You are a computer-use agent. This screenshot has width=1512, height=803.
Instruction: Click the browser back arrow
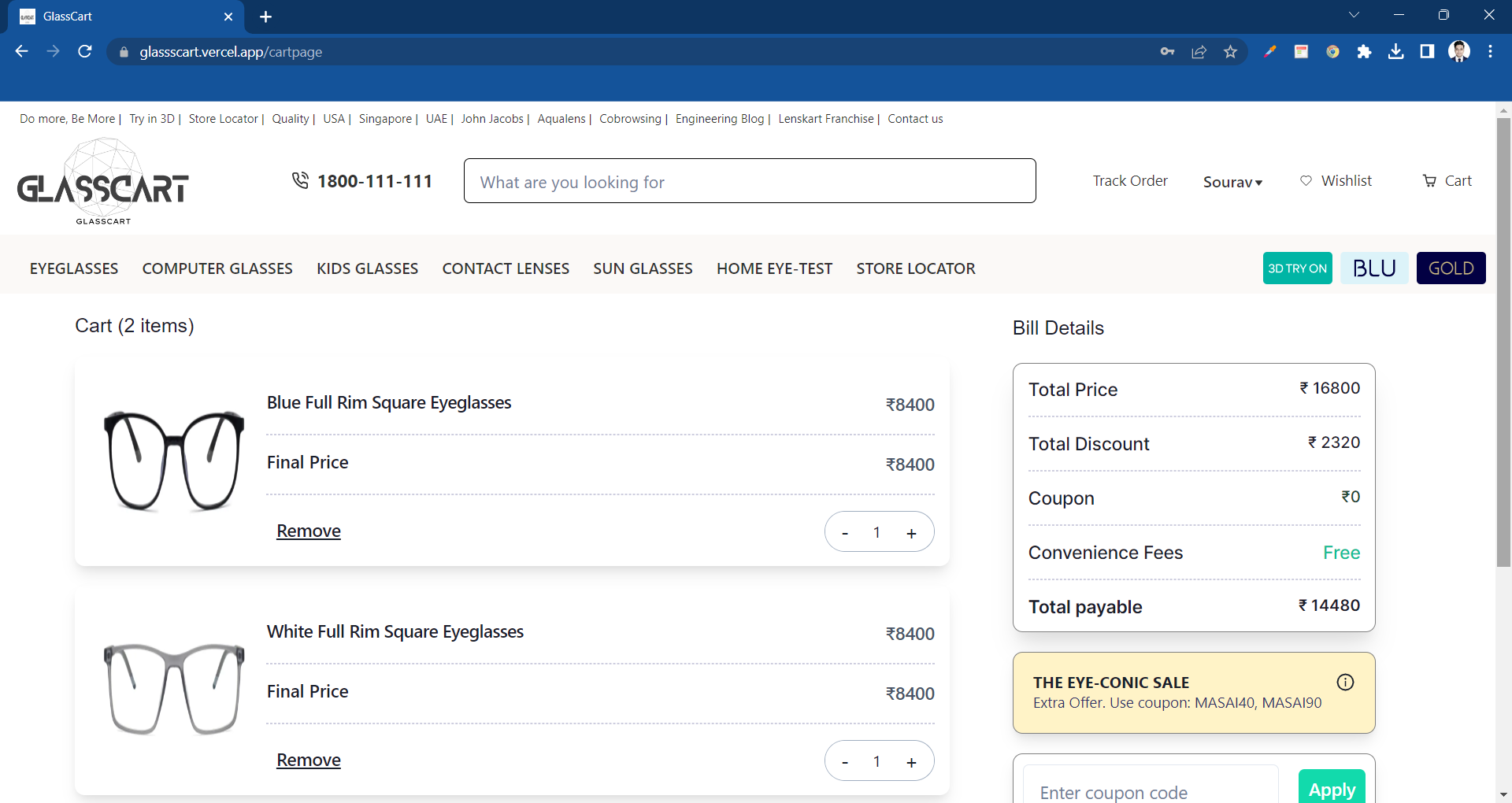[x=21, y=51]
